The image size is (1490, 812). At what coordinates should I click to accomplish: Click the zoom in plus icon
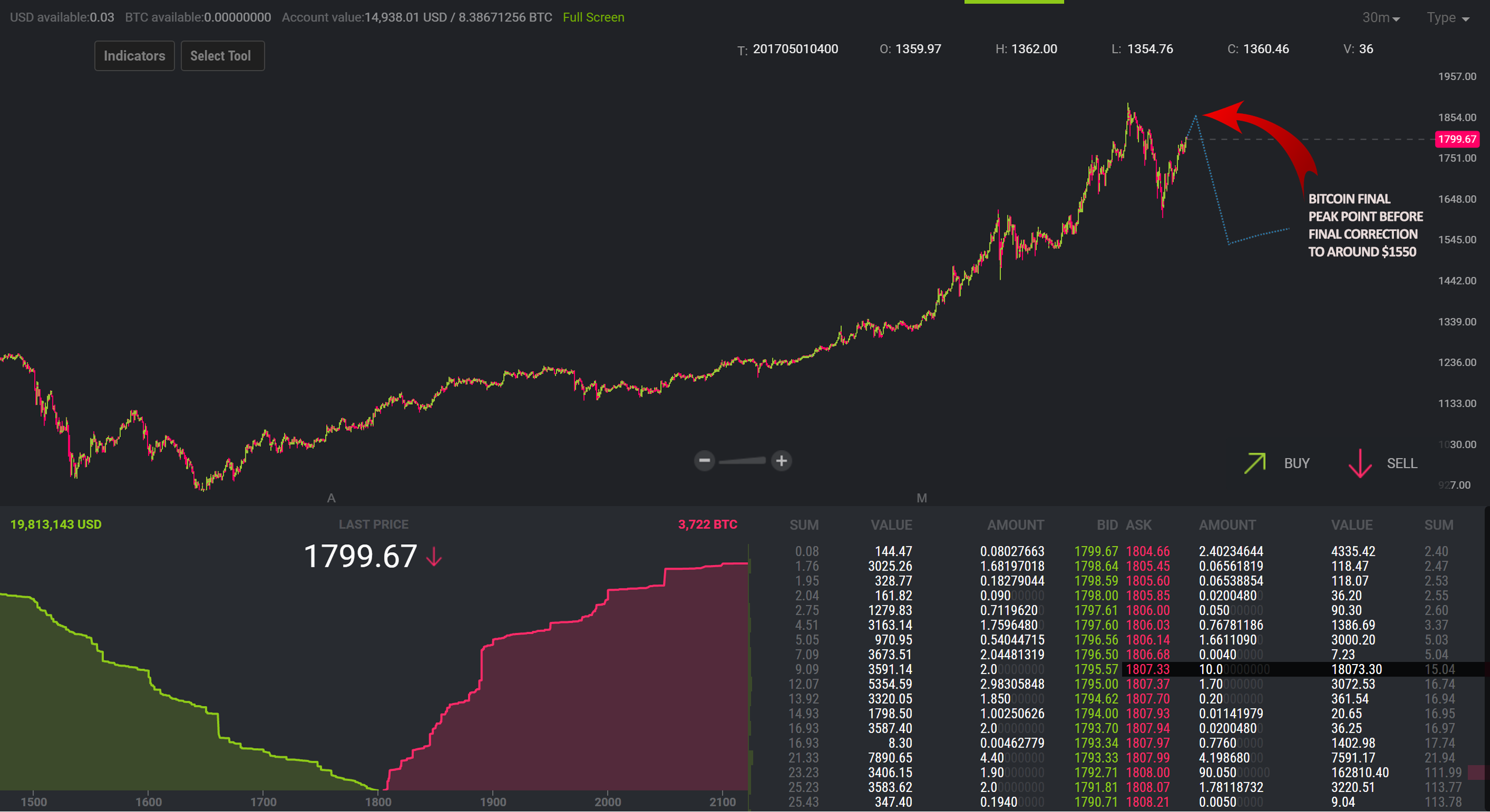[782, 461]
